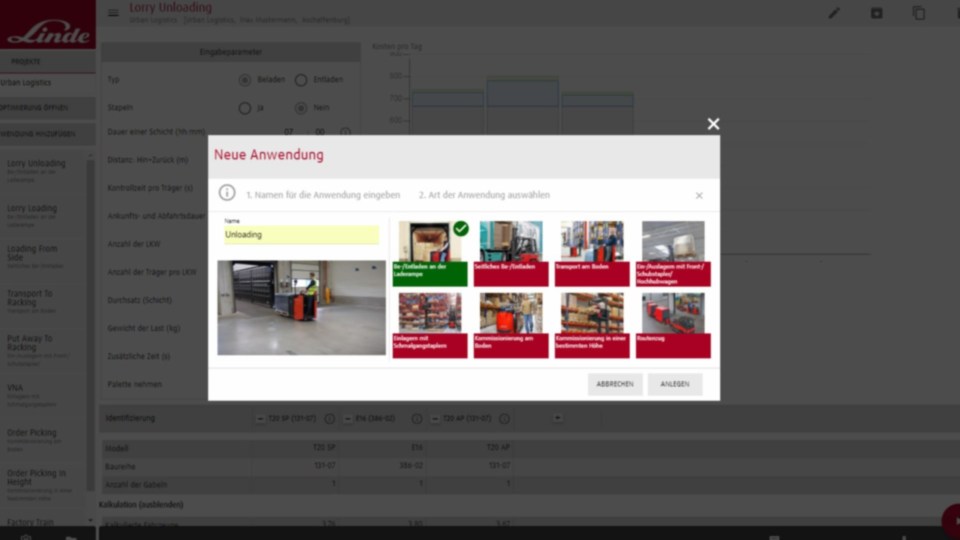
Task: Click the pencil edit icon in the header
Action: click(x=834, y=13)
